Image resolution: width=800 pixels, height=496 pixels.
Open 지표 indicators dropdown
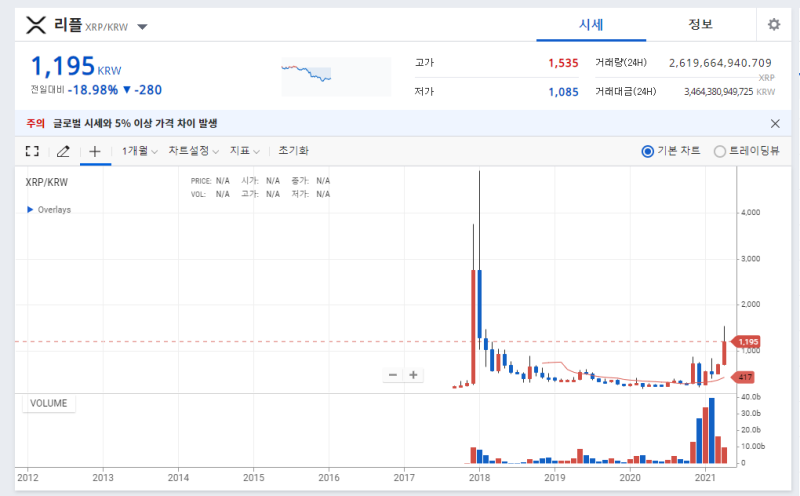[244, 151]
